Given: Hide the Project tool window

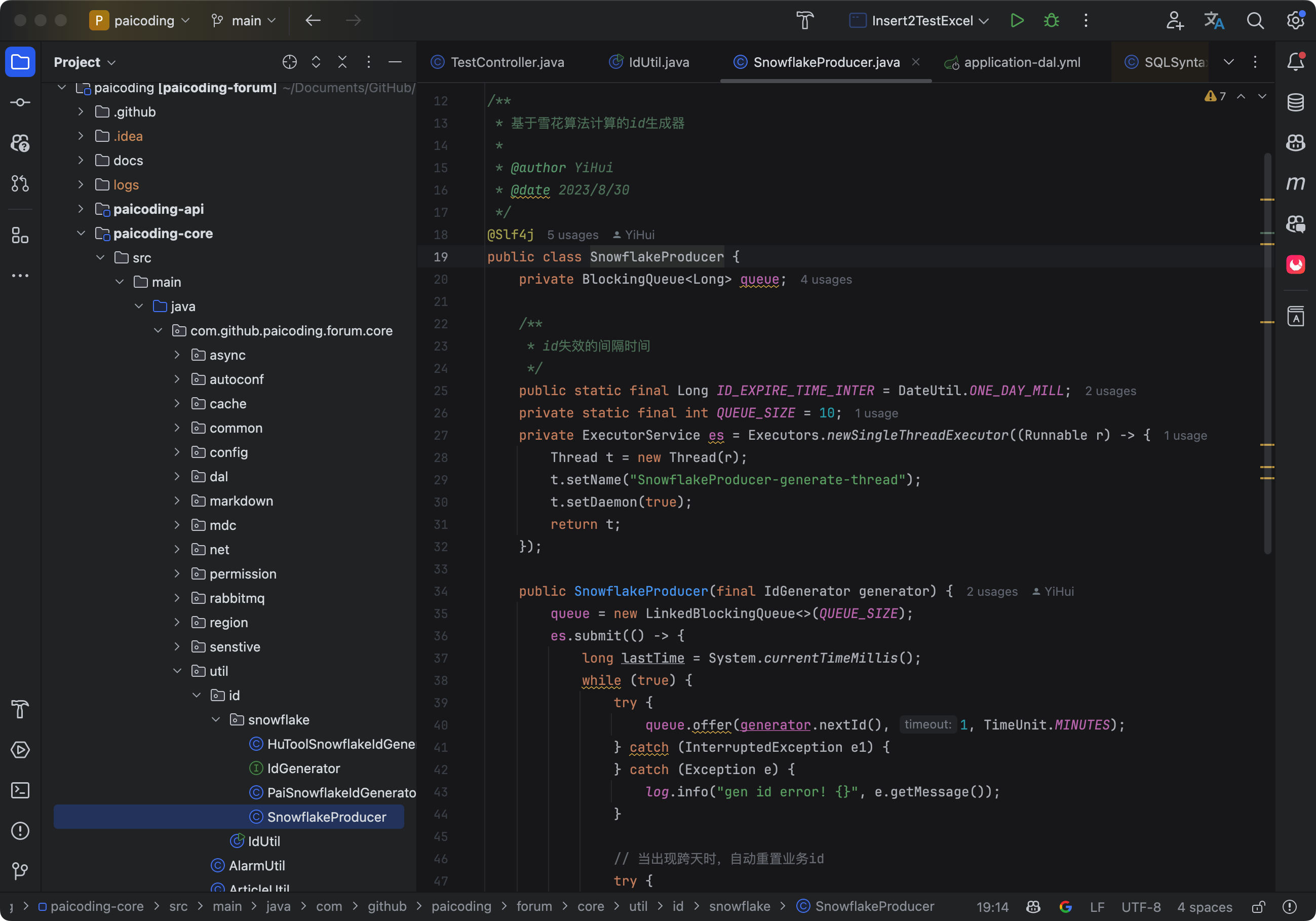Looking at the screenshot, I should pos(395,62).
